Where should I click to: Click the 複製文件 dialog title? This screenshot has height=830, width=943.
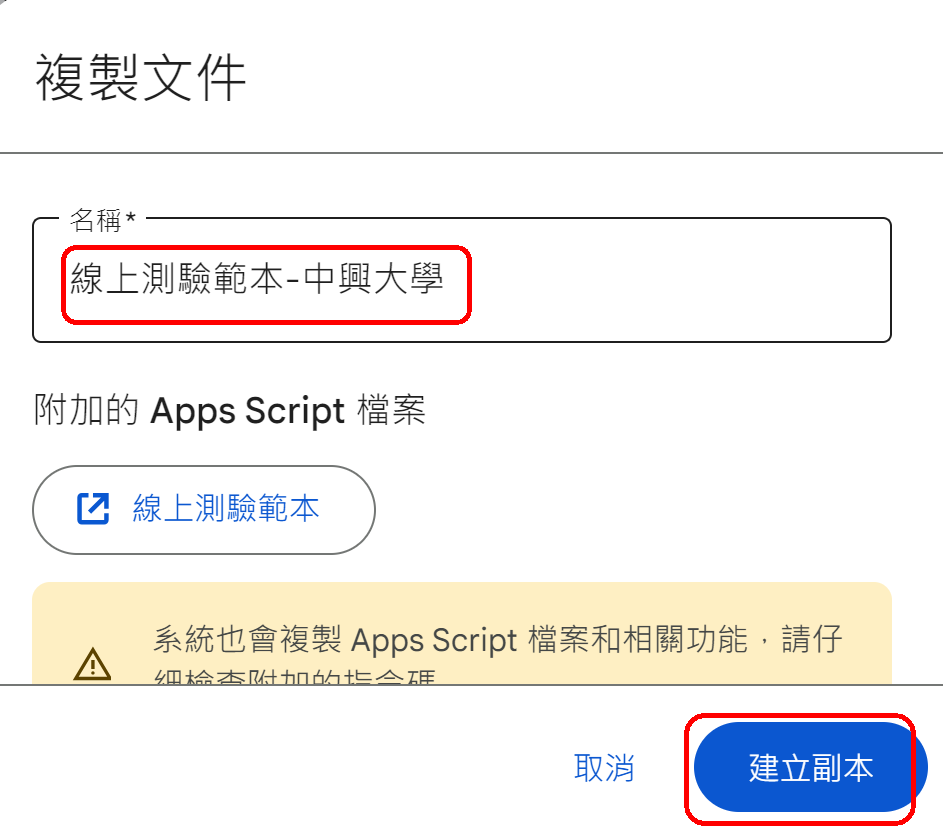click(x=141, y=79)
